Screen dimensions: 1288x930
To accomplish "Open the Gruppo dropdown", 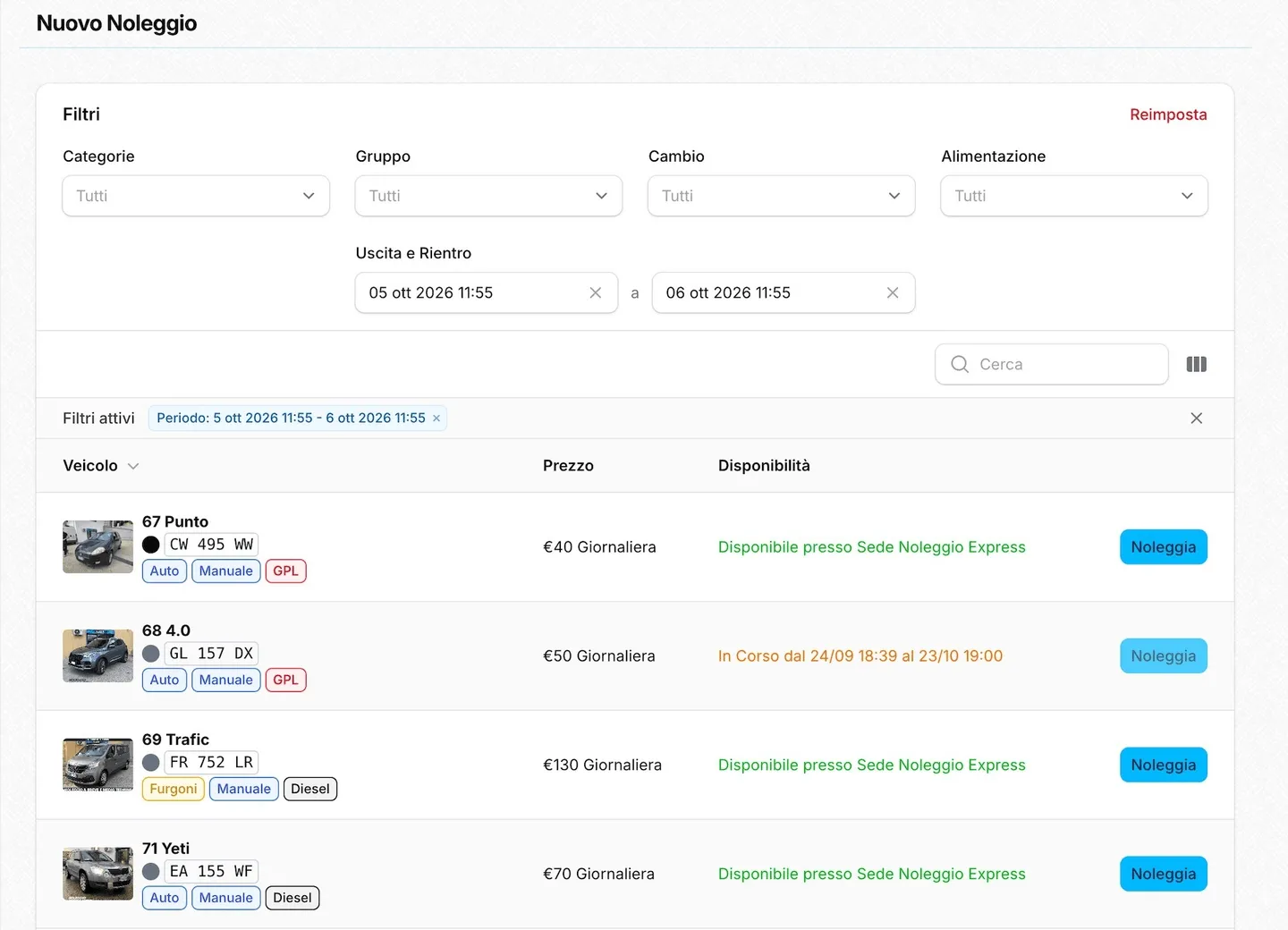I will tap(488, 196).
